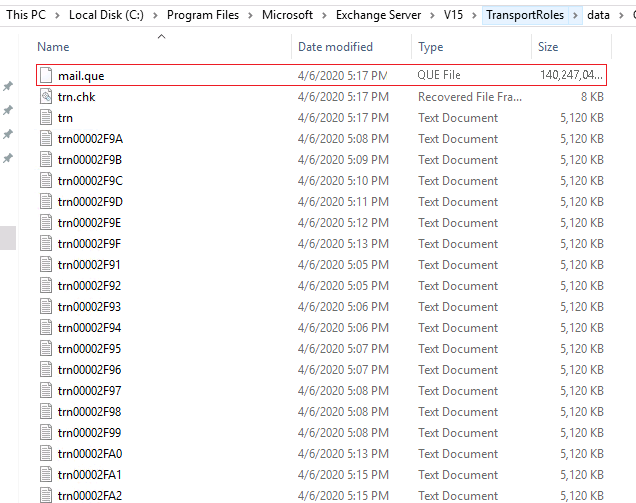Viewport: 636px width, 503px height.
Task: Click date 4/6/2020 5:09 PM
Action: click(x=343, y=160)
